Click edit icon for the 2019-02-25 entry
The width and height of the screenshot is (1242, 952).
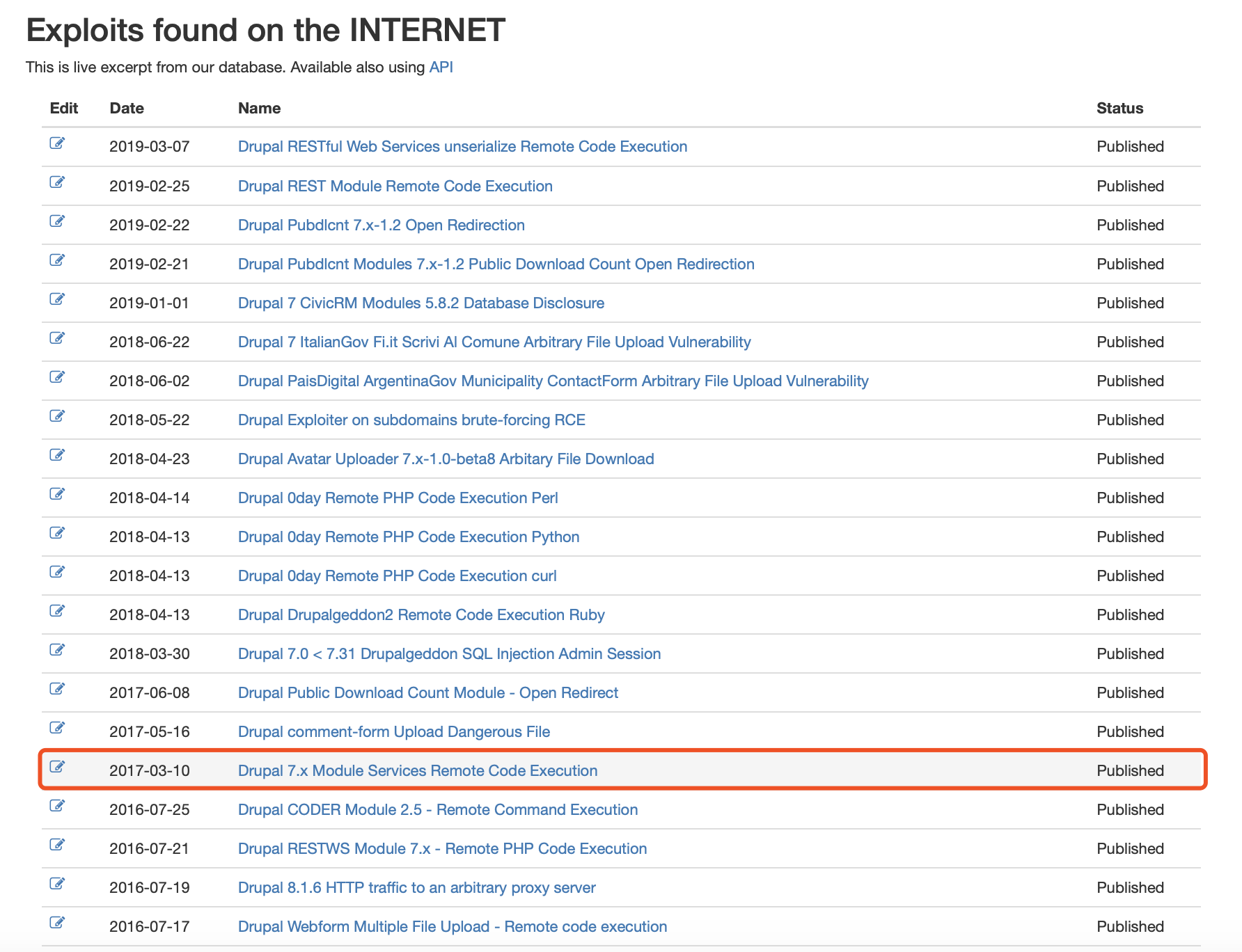pyautogui.click(x=57, y=182)
